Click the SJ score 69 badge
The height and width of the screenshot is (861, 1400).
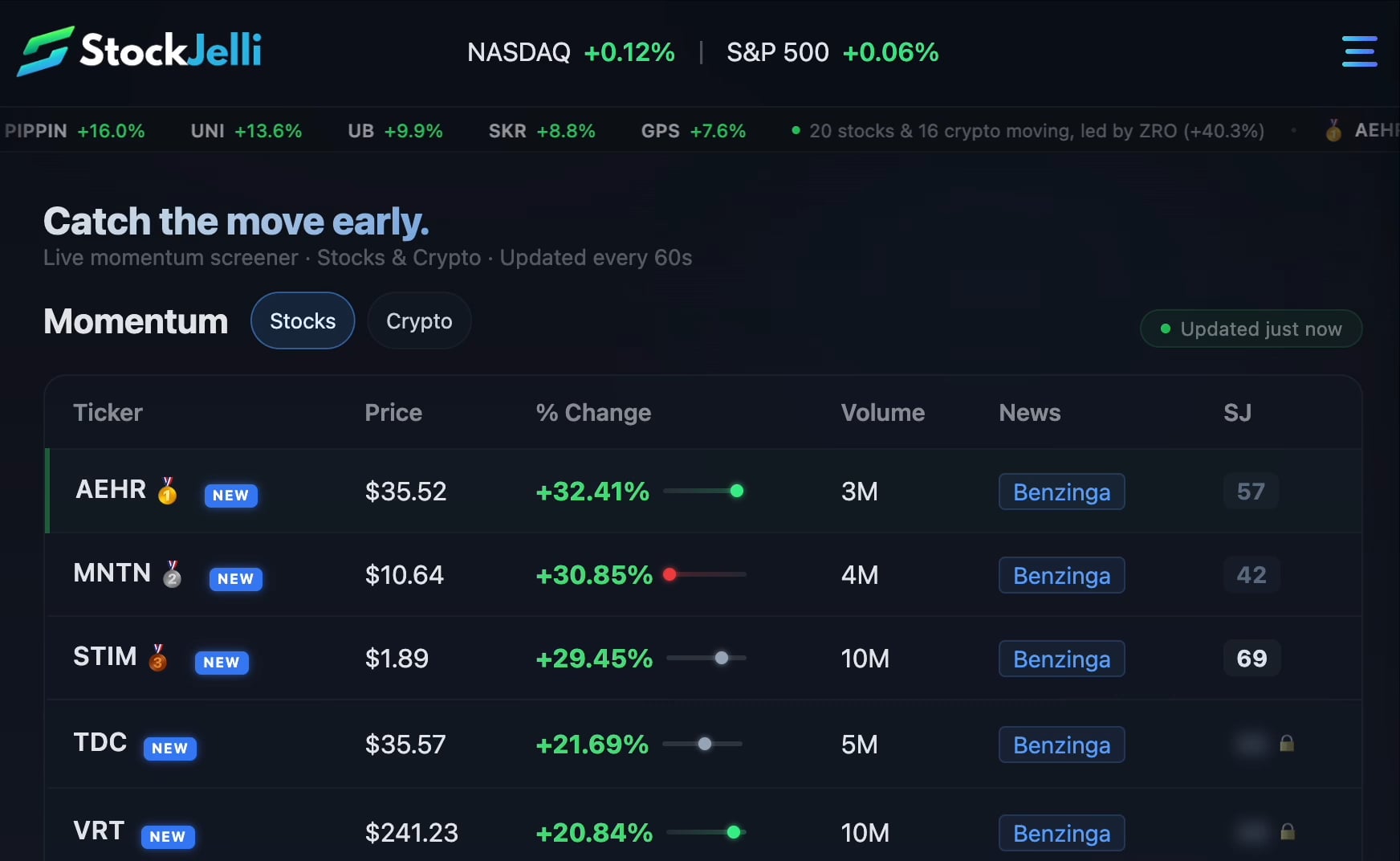click(1251, 659)
